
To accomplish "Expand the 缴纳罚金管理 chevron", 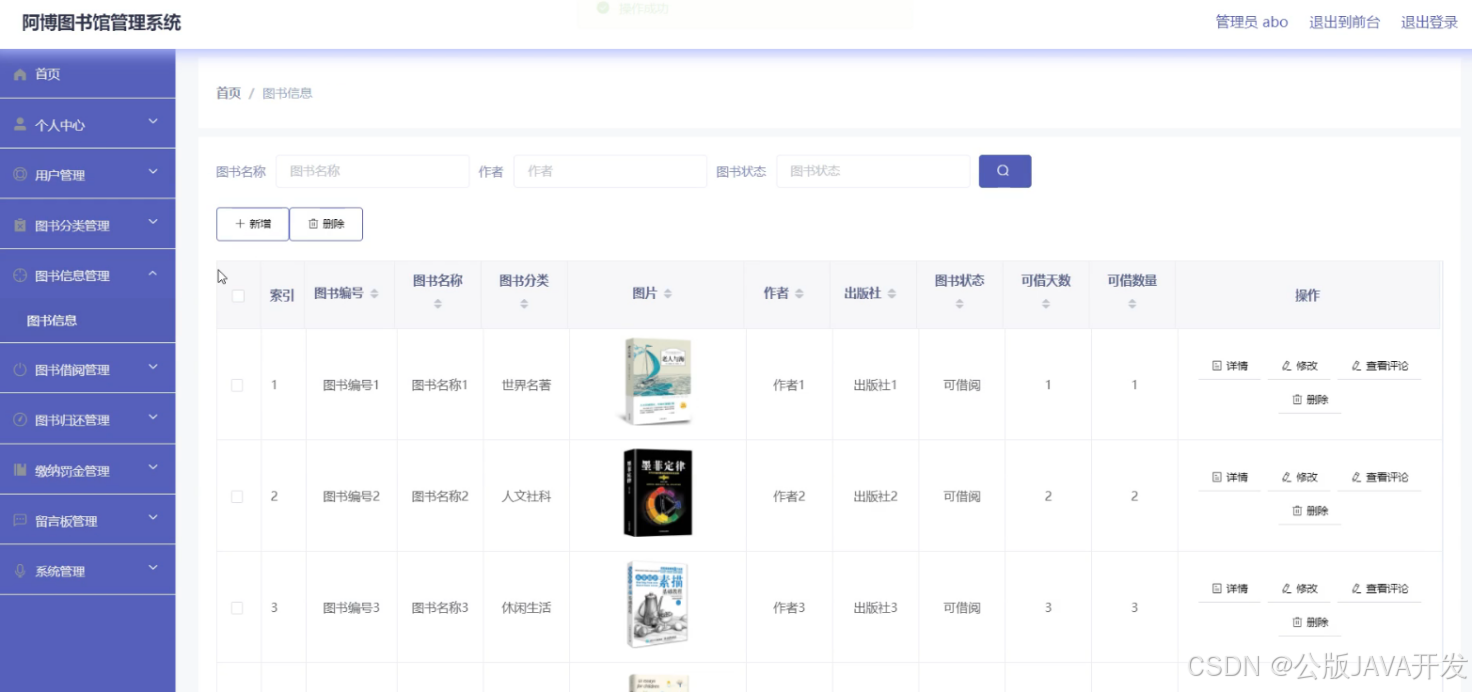I will click(153, 467).
